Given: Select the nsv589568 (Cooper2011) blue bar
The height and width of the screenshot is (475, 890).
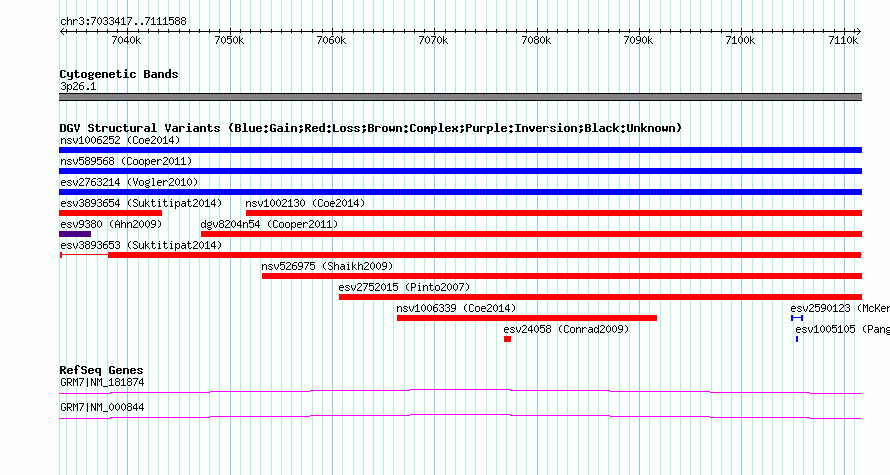Looking at the screenshot, I should [x=460, y=171].
